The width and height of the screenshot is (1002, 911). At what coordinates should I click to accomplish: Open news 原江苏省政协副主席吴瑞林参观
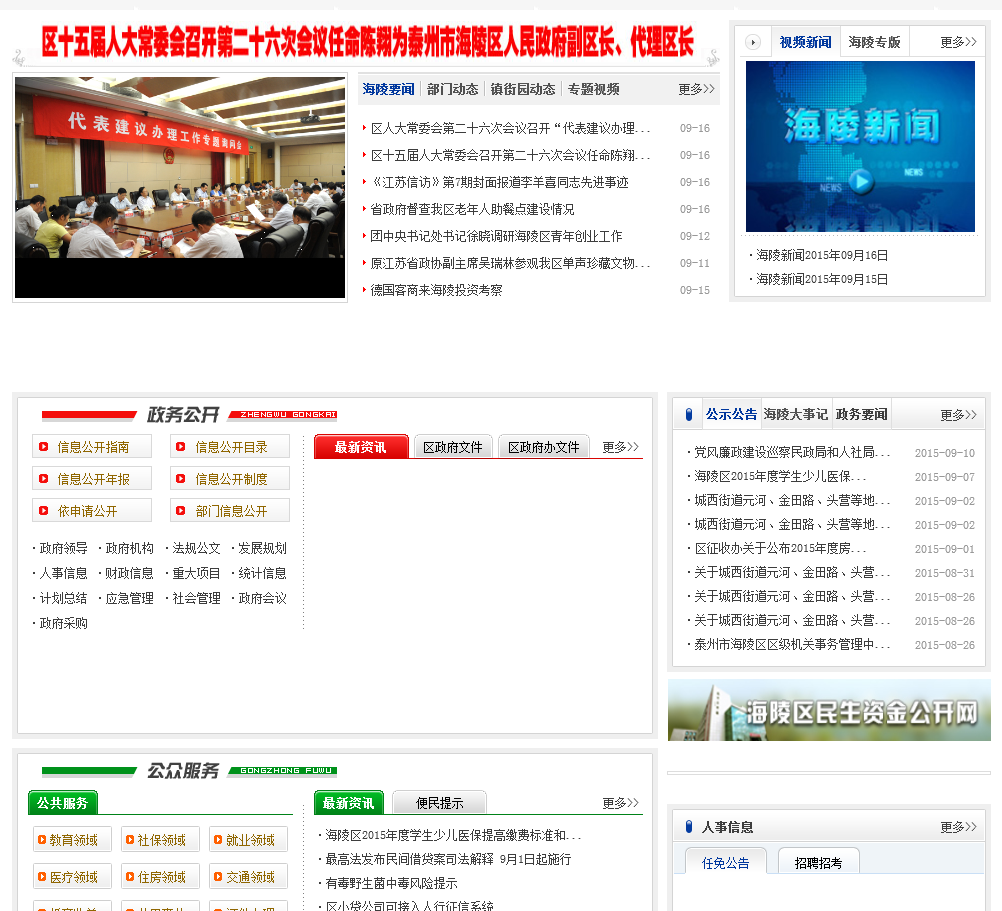pyautogui.click(x=510, y=263)
